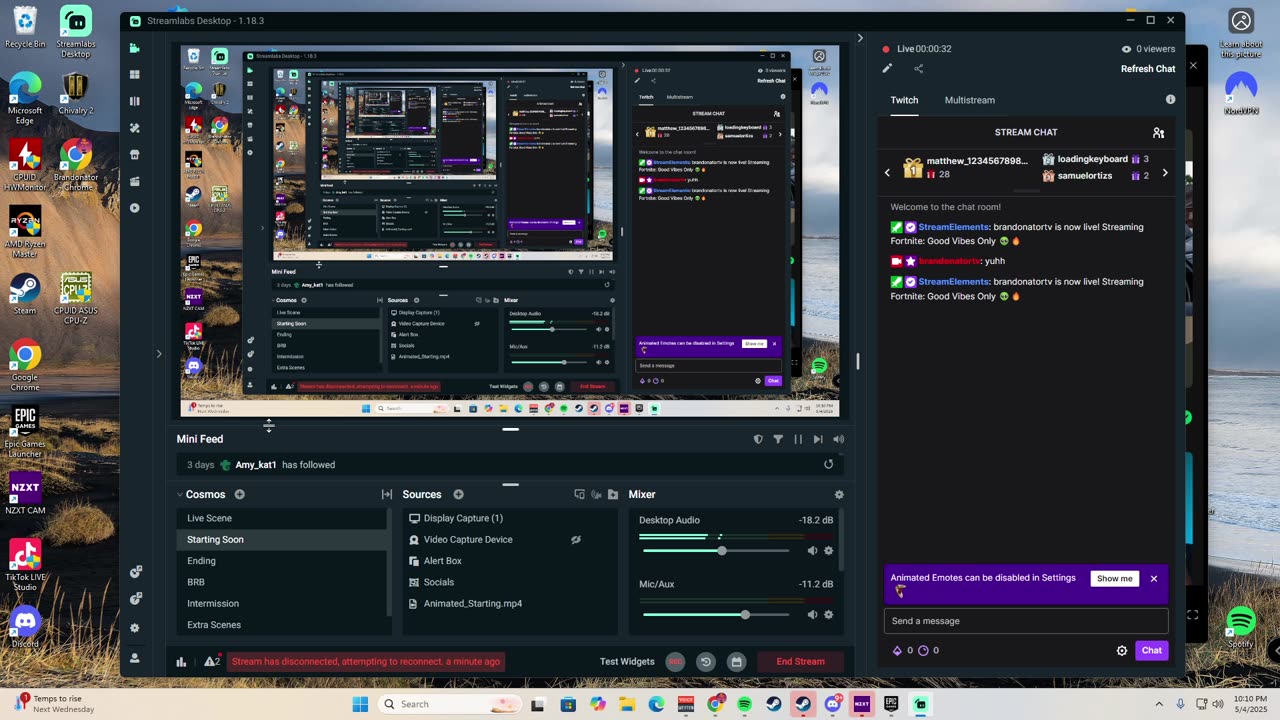Edit stream info pencil icon
Image resolution: width=1280 pixels, height=720 pixels.
(887, 69)
